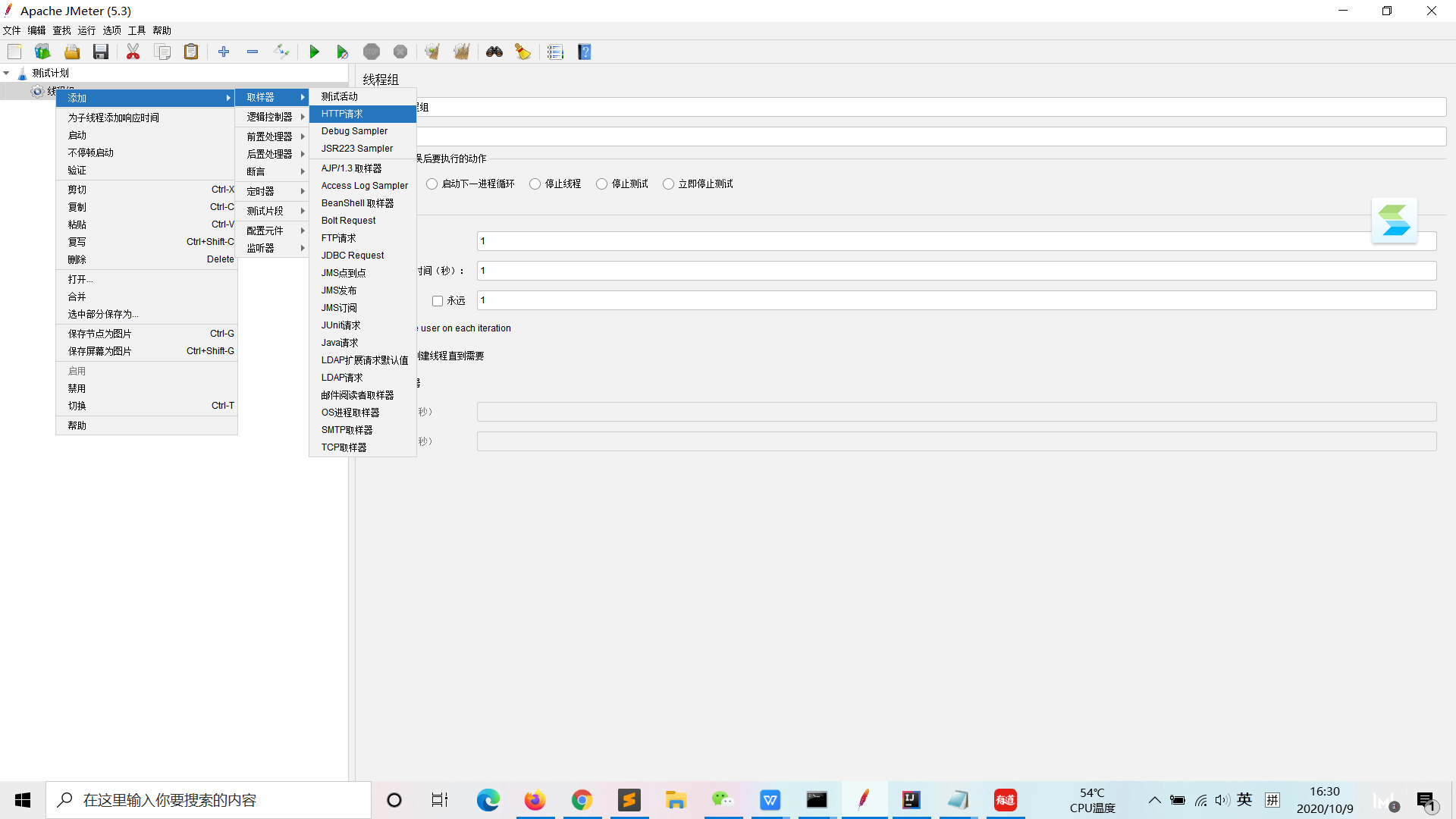
Task: Choose 帮助 in context menu
Action: (146, 425)
